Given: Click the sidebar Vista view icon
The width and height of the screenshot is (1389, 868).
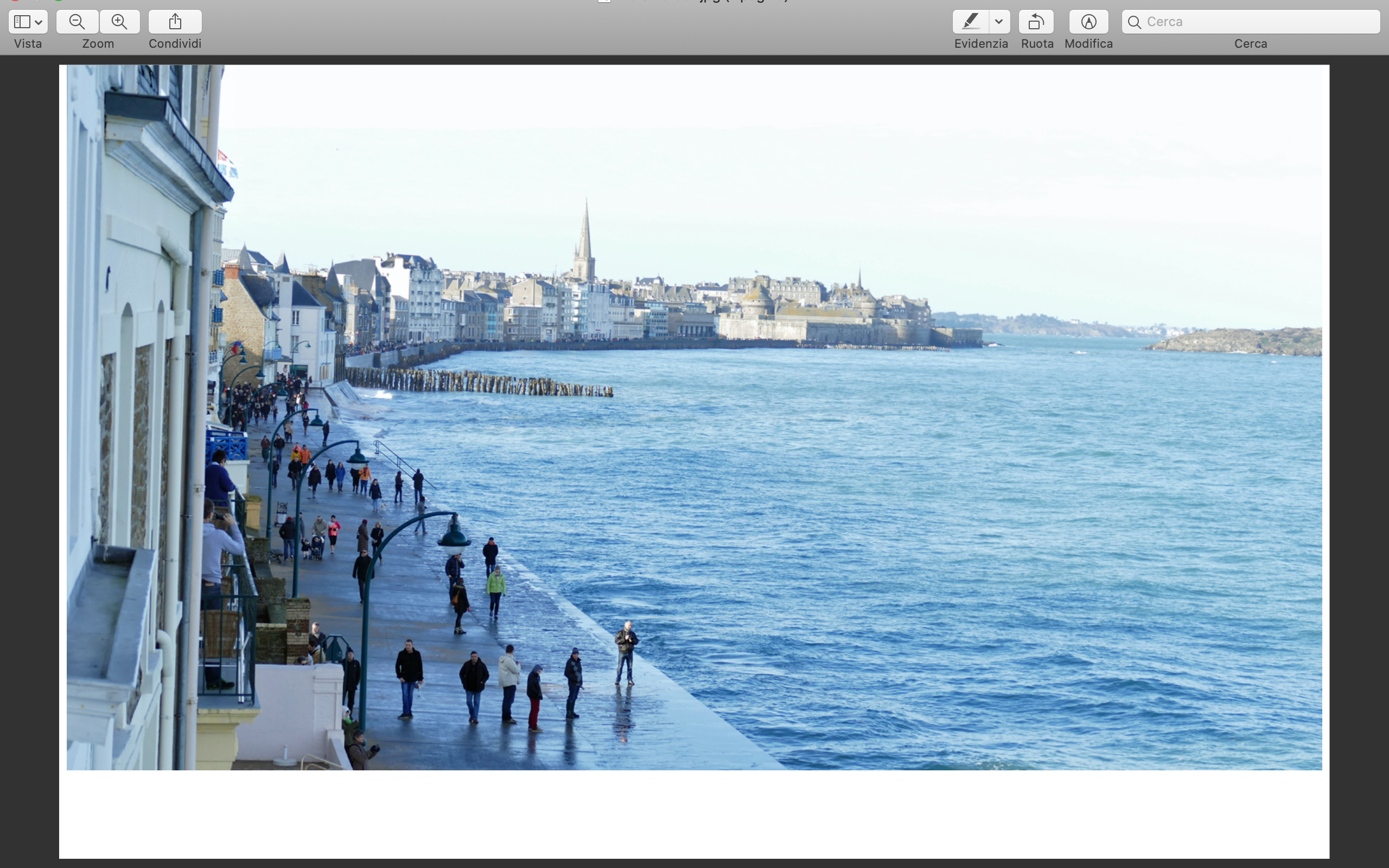Looking at the screenshot, I should click(22, 22).
